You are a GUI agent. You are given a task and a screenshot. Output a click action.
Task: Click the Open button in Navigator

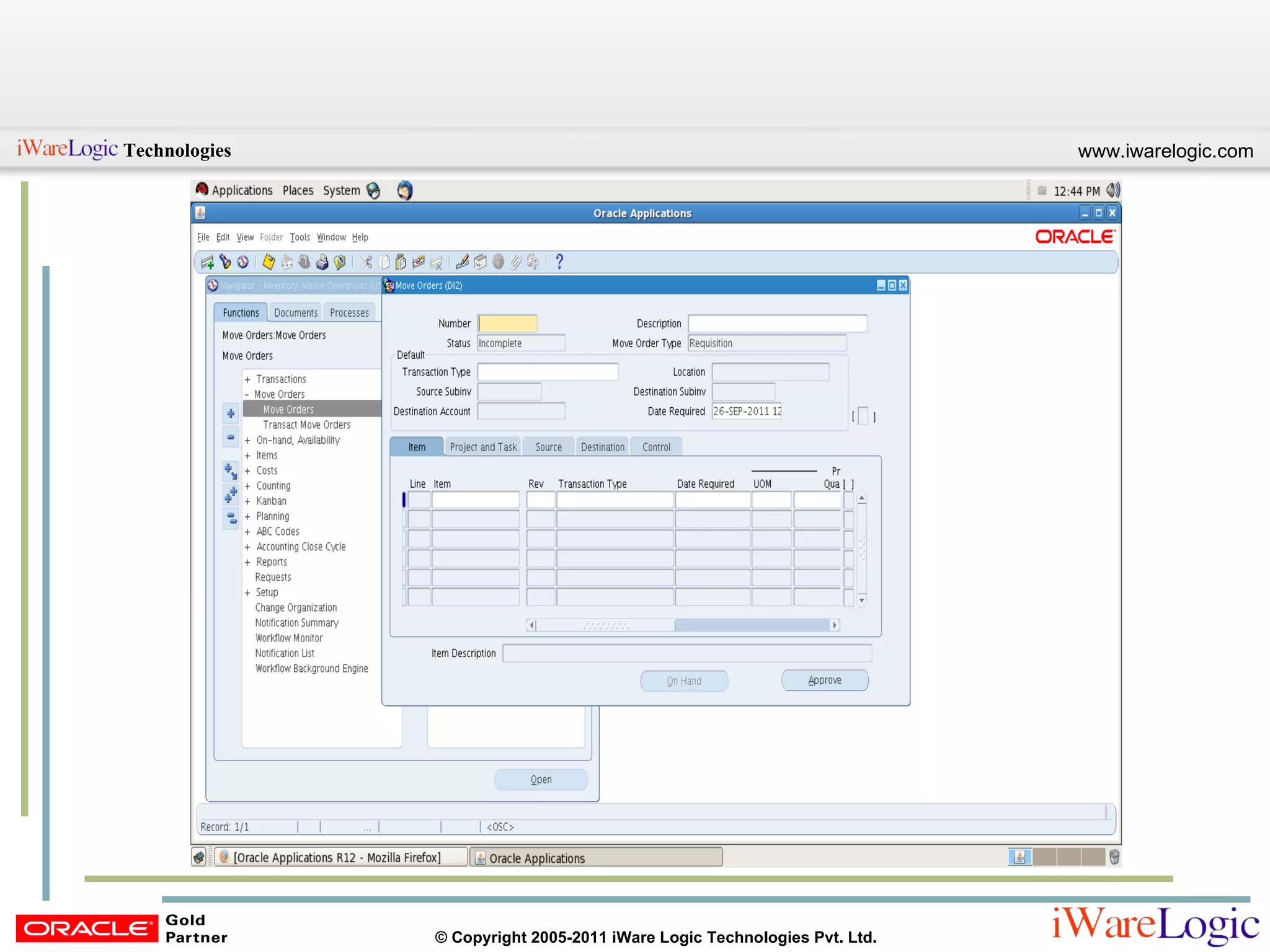pyautogui.click(x=541, y=780)
